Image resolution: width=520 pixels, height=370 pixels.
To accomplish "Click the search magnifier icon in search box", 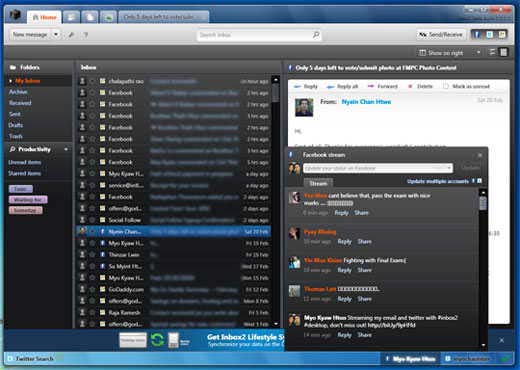I will tap(316, 35).
